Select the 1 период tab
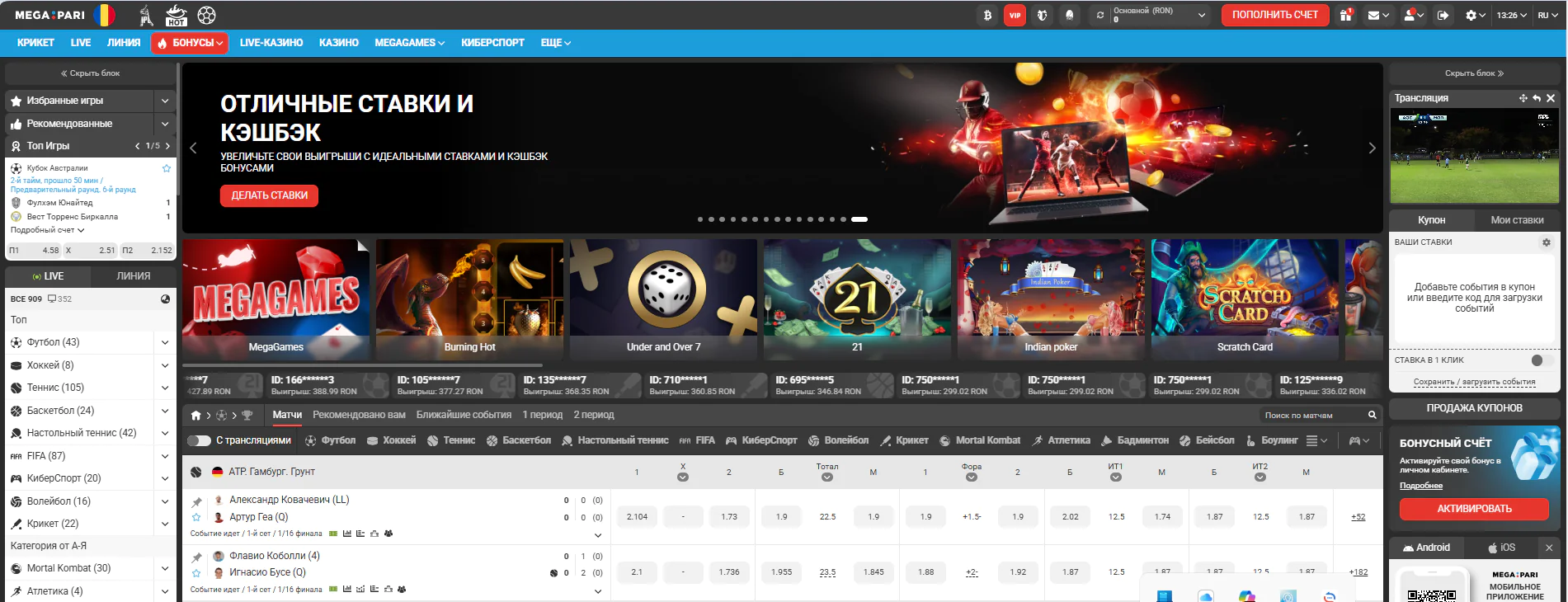The height and width of the screenshot is (602, 1568). pyautogui.click(x=542, y=415)
